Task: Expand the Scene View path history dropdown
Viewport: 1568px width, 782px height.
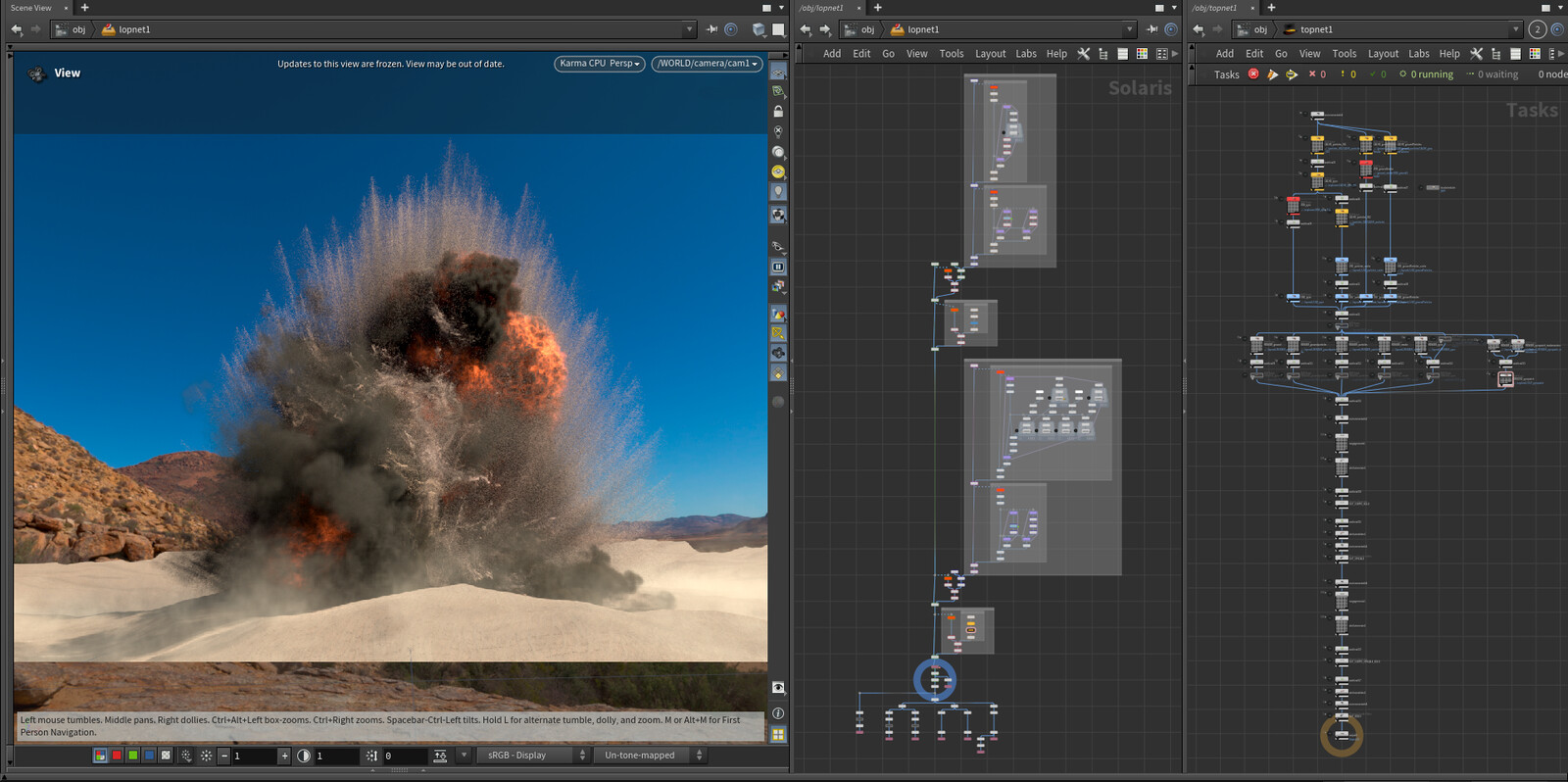Action: tap(689, 29)
